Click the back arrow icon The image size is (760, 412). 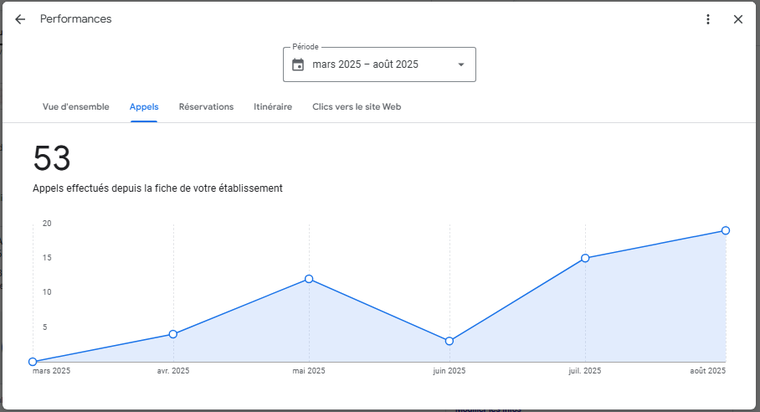20,19
